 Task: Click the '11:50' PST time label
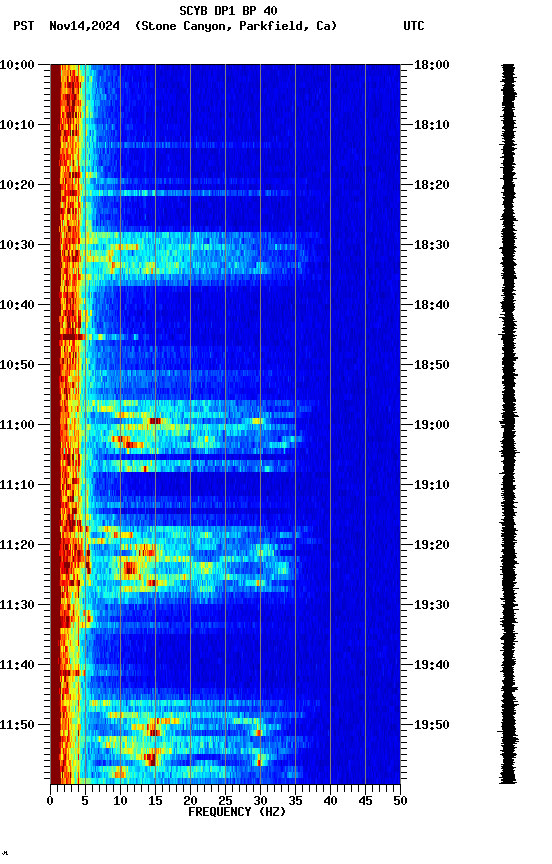click(17, 725)
